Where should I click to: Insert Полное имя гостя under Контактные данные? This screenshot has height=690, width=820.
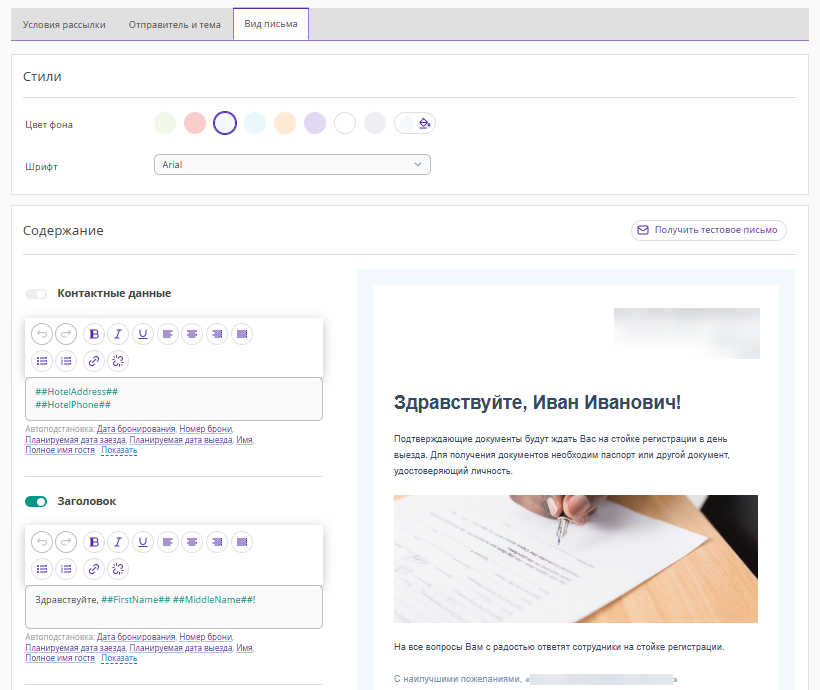60,450
